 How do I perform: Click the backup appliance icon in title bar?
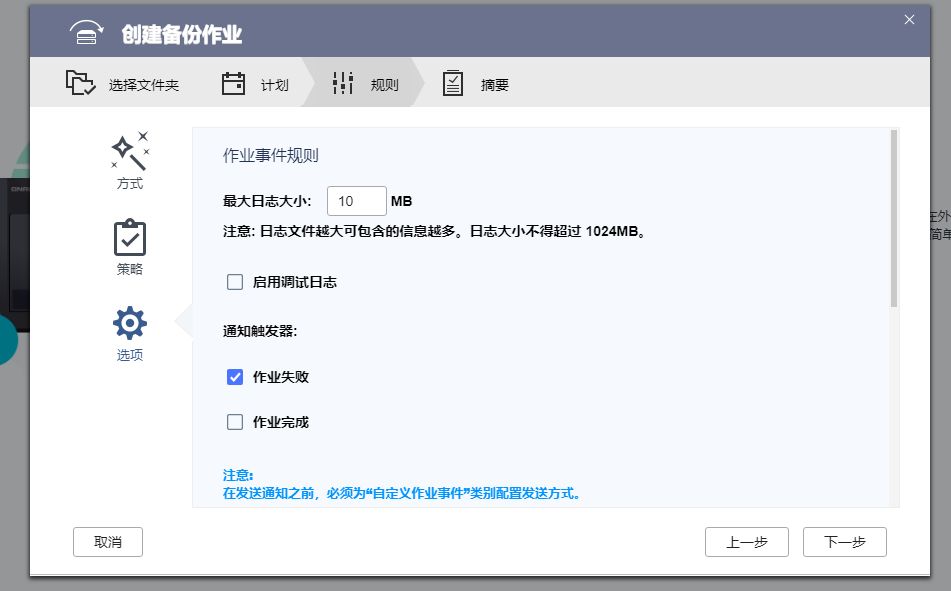87,31
